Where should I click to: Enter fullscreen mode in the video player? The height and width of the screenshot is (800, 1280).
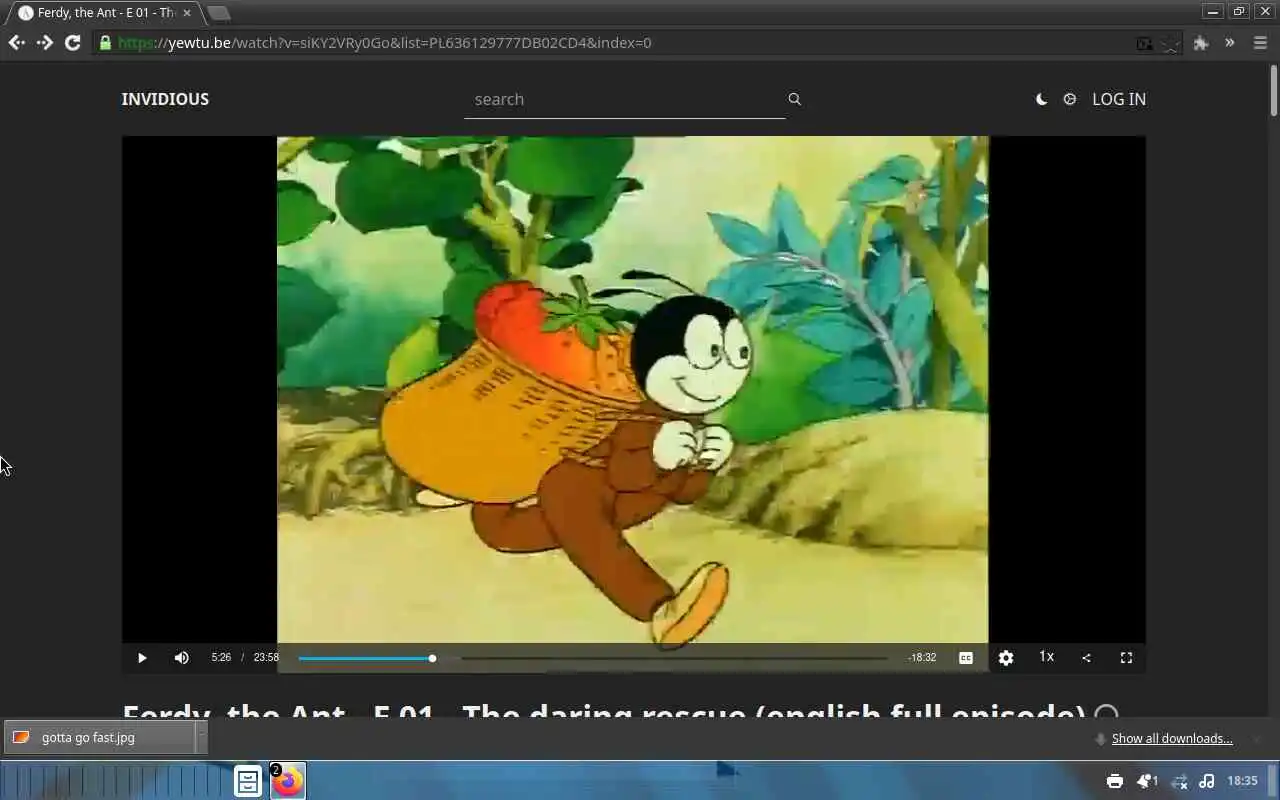coord(1126,658)
